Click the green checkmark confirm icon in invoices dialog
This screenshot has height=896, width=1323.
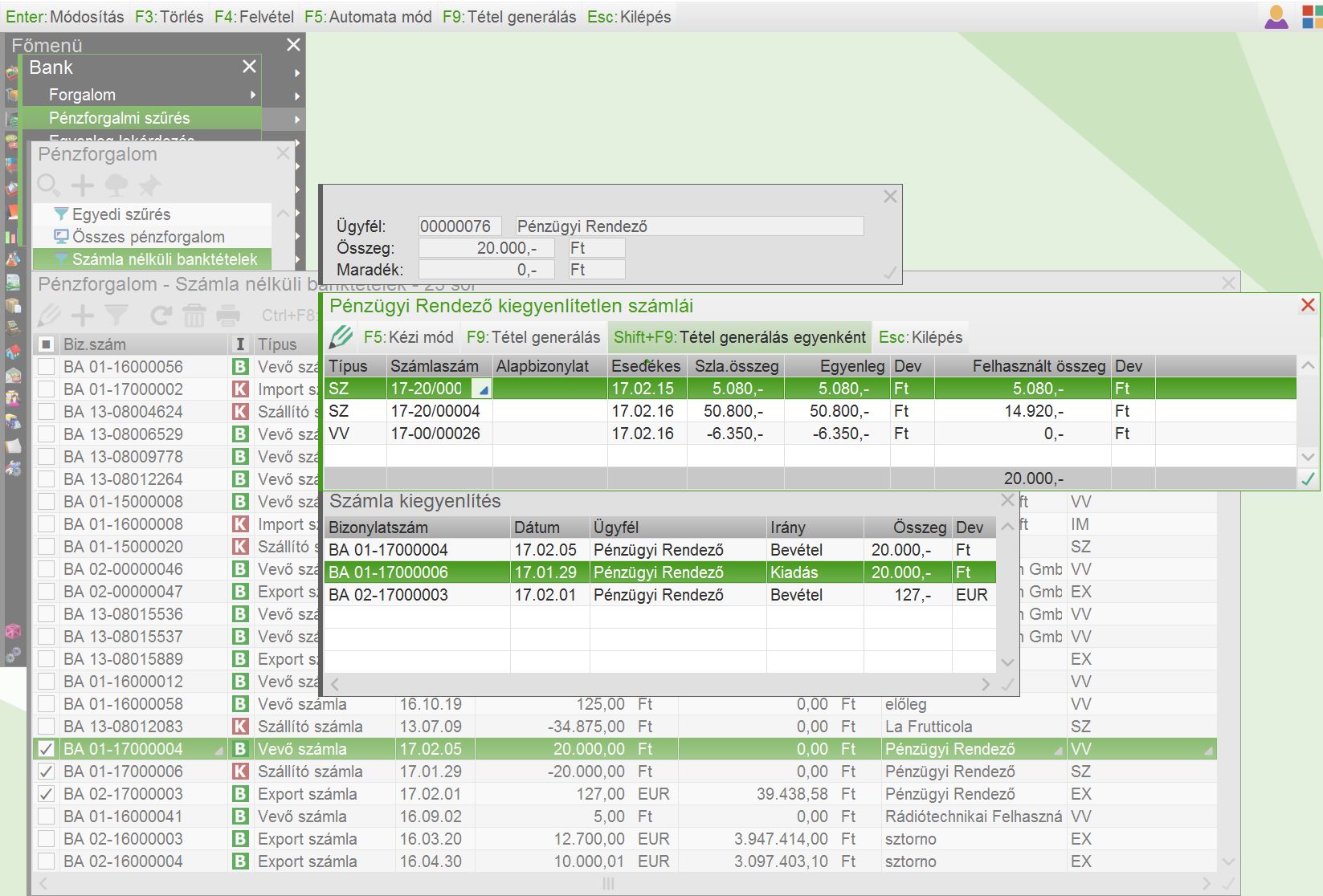click(1309, 479)
